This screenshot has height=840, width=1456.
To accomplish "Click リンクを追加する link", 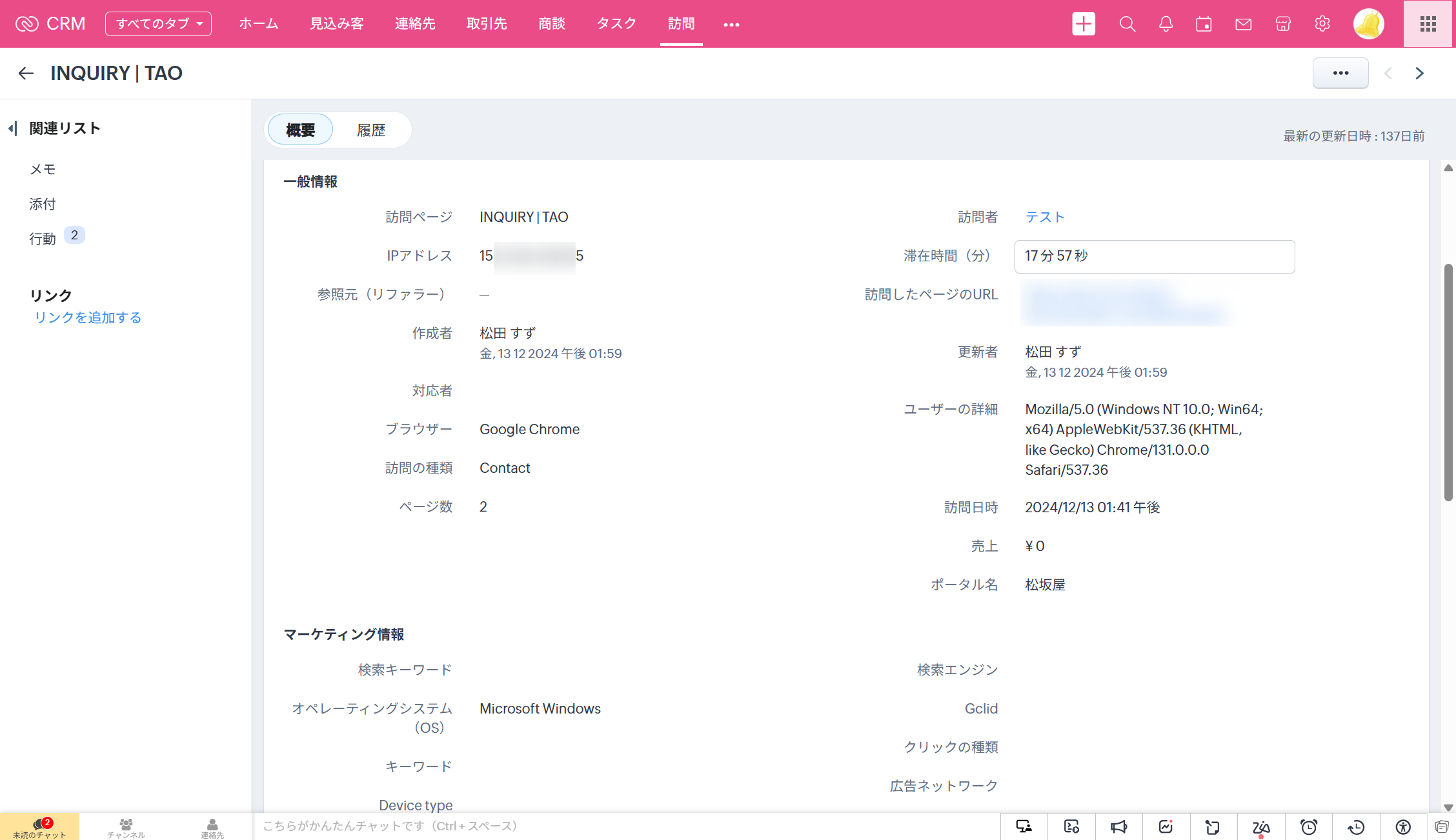I will [x=88, y=317].
